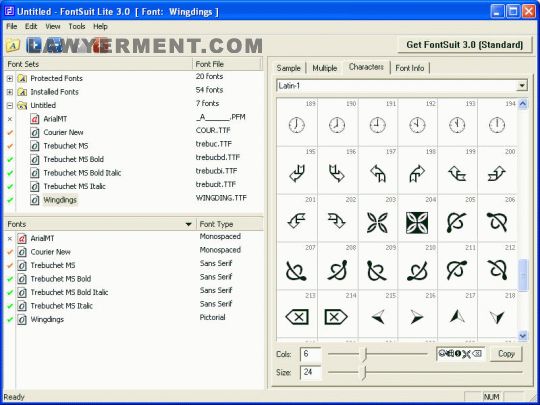Viewport: 540px width, 405px height.
Task: Select arrow glyph 195 in character grid
Action: [x=297, y=173]
